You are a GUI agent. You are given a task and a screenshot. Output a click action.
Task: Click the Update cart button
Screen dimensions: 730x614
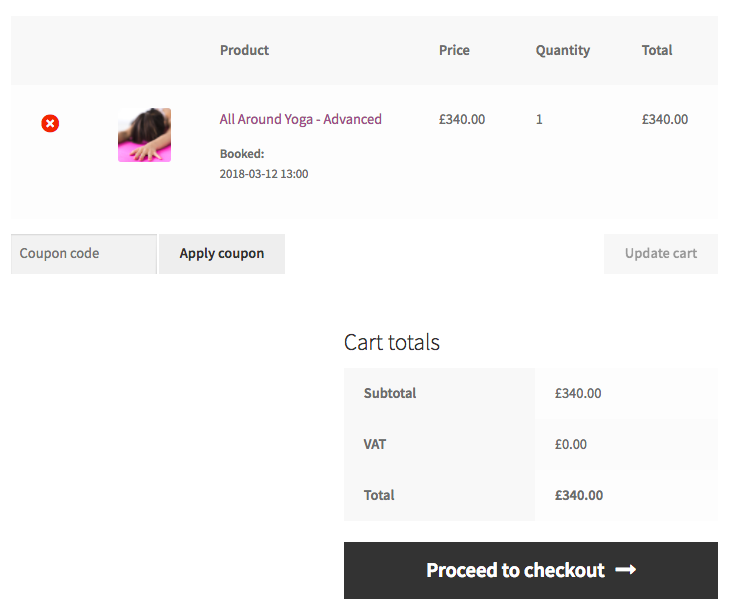[660, 254]
